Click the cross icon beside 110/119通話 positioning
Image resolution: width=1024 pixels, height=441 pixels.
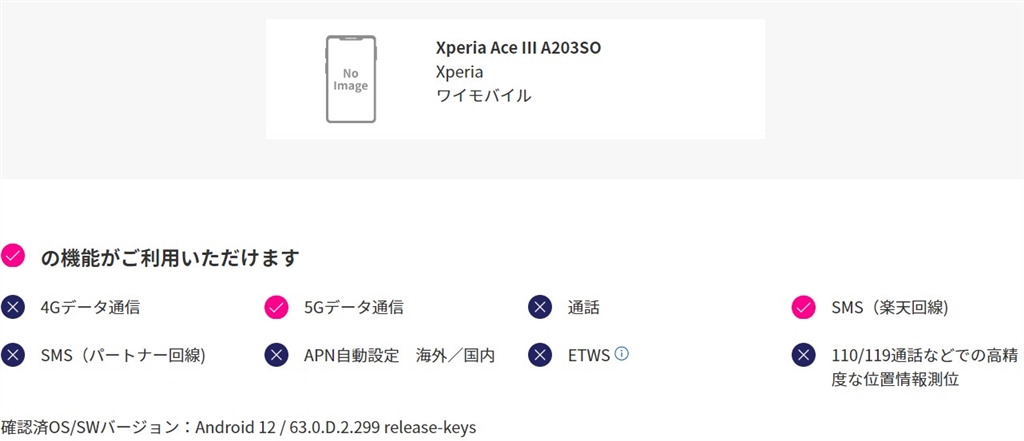pos(803,355)
